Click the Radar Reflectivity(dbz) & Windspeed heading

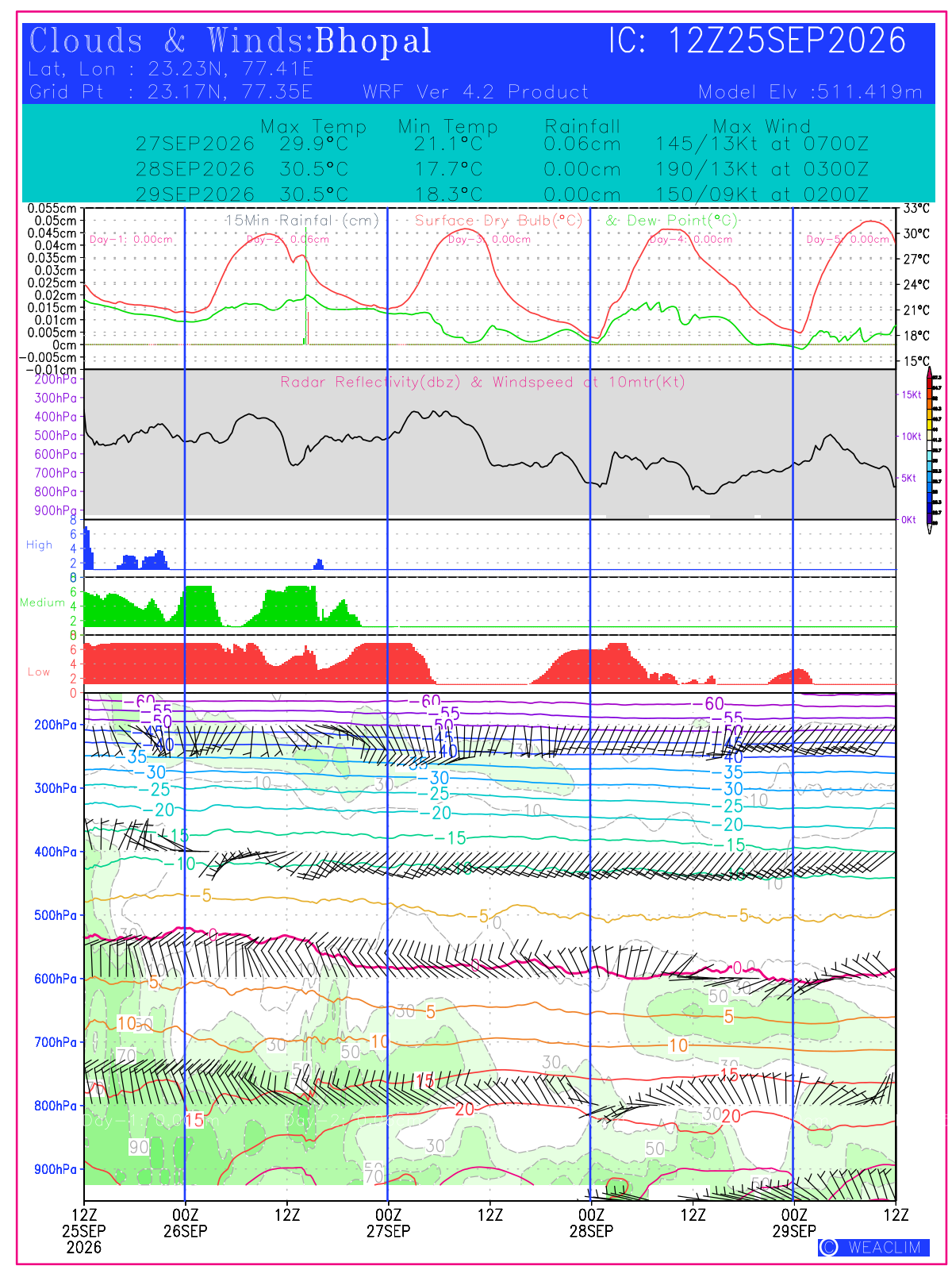coord(482,382)
